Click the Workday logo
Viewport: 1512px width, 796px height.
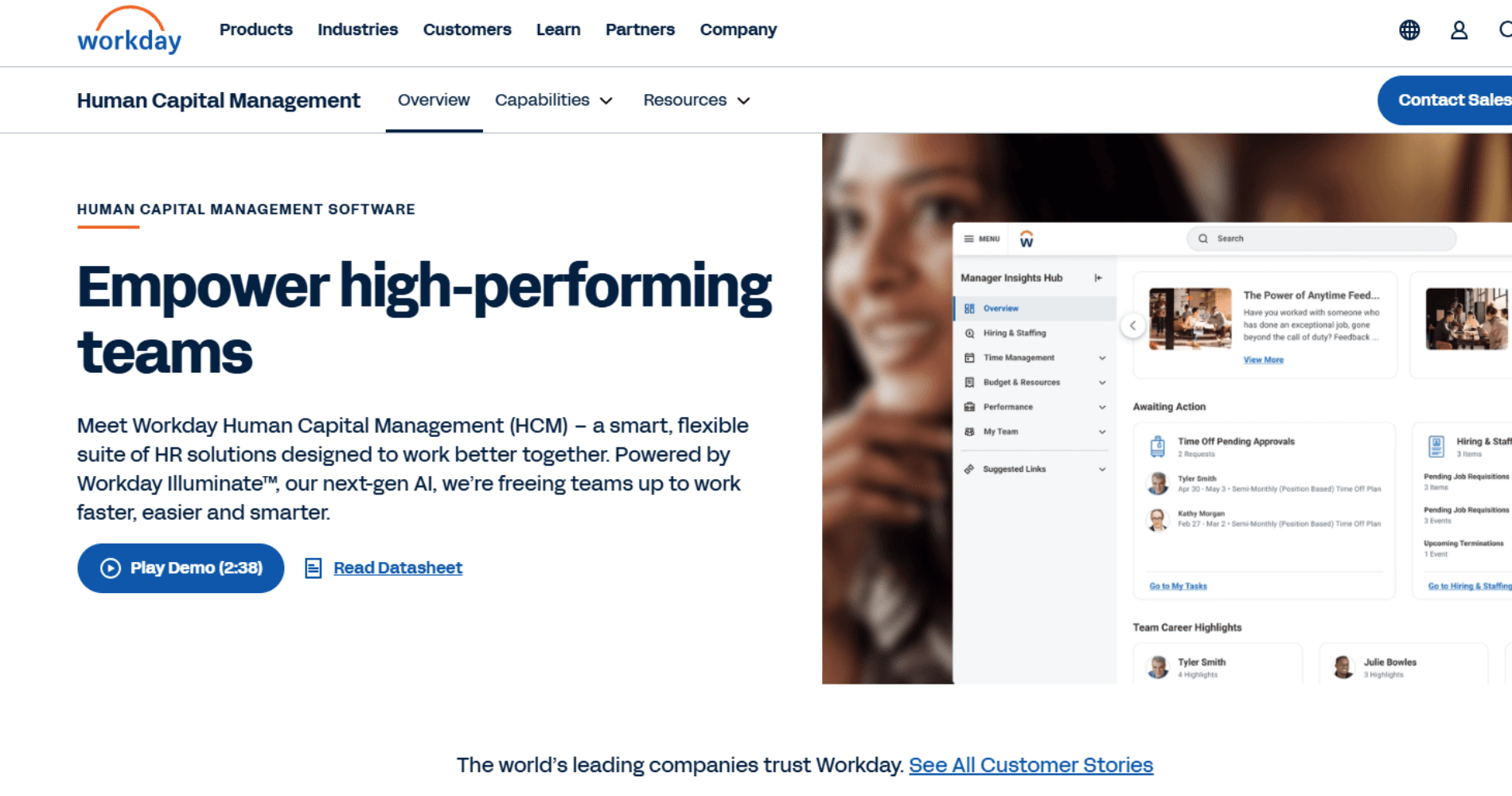click(129, 31)
